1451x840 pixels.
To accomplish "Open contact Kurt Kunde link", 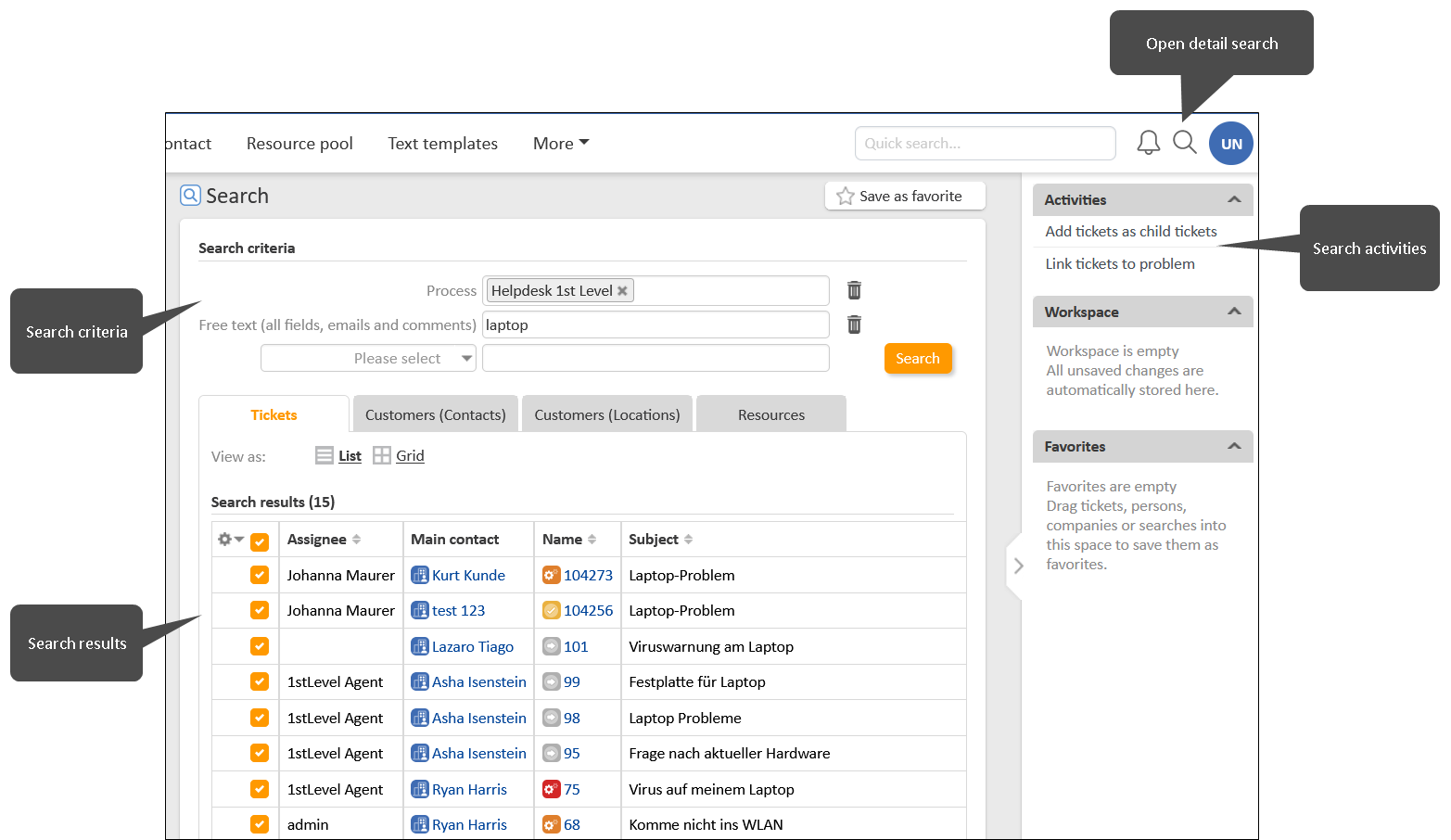I will (x=467, y=575).
